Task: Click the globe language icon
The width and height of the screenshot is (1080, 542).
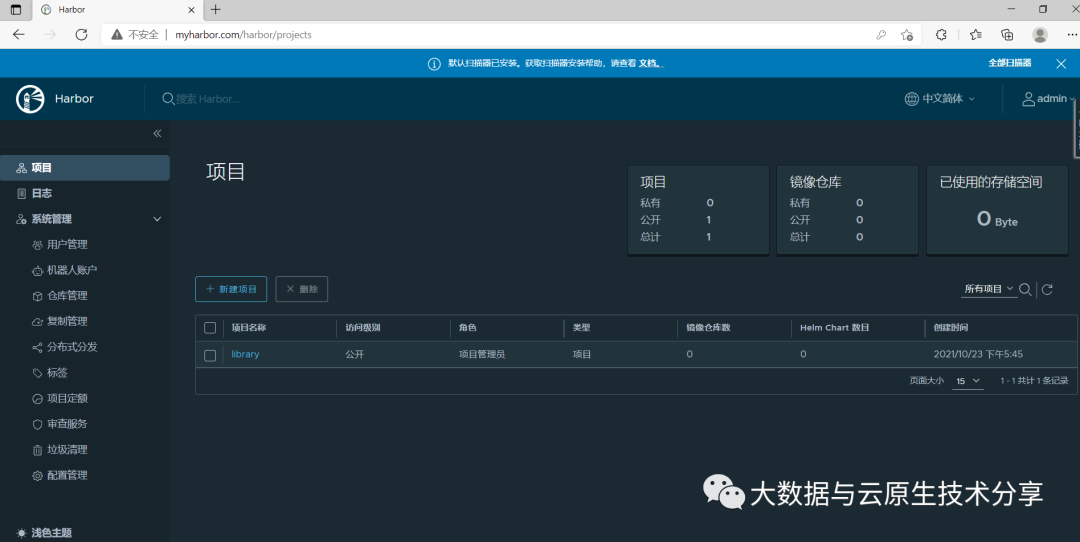Action: [912, 98]
